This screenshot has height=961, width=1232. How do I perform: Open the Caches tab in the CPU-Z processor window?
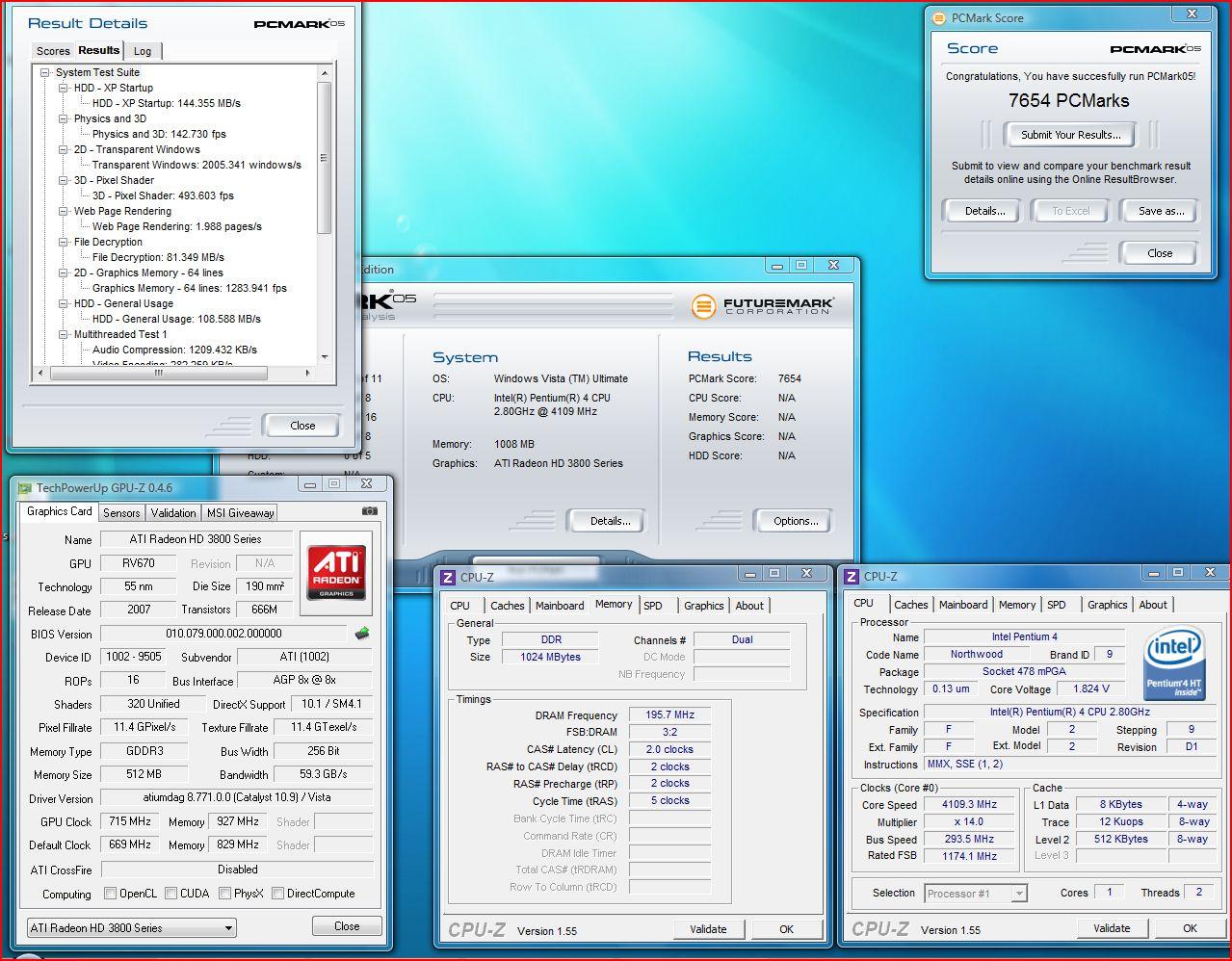tap(910, 605)
